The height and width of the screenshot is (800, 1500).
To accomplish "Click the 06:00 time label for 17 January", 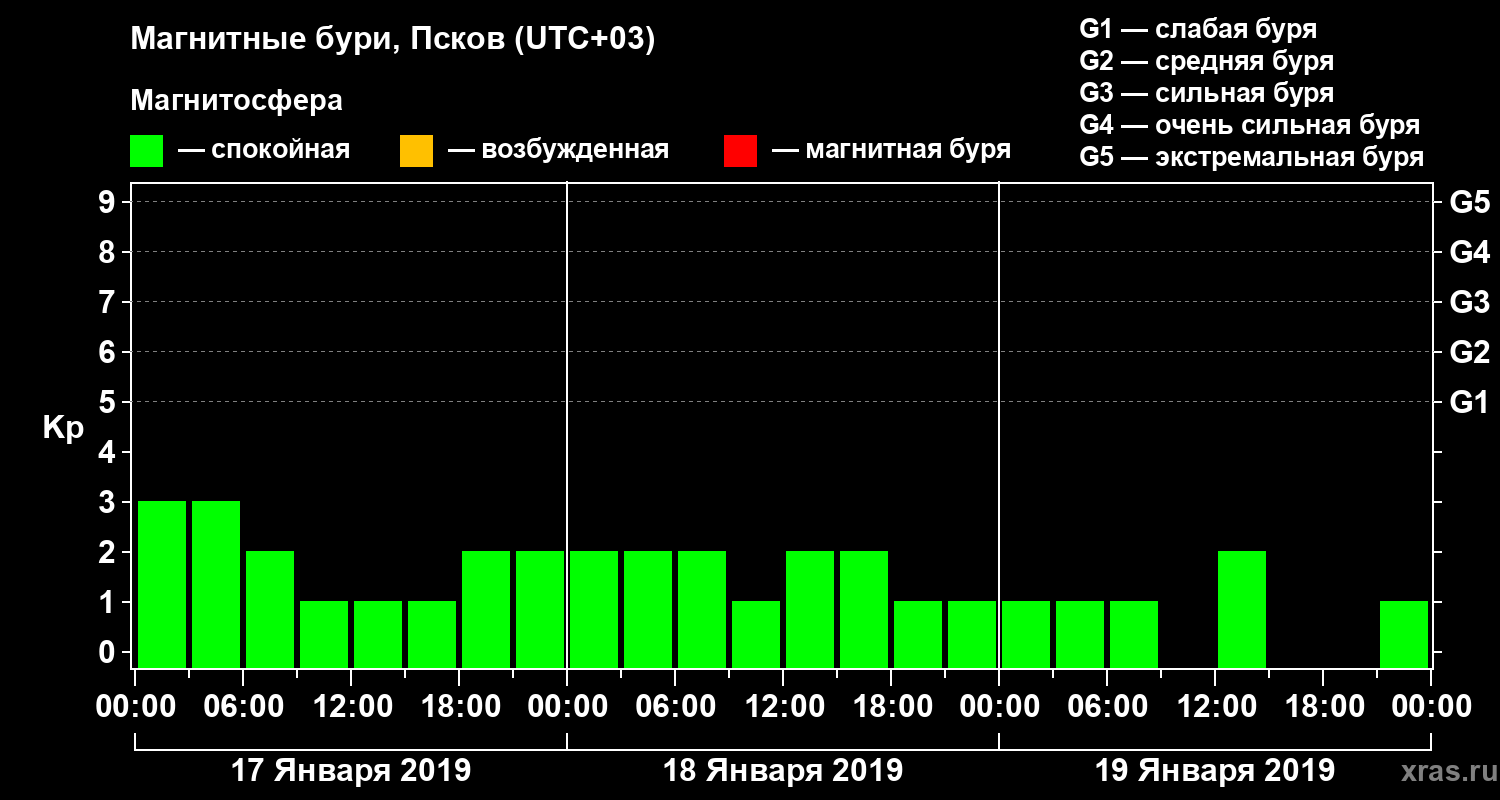I will point(244,707).
